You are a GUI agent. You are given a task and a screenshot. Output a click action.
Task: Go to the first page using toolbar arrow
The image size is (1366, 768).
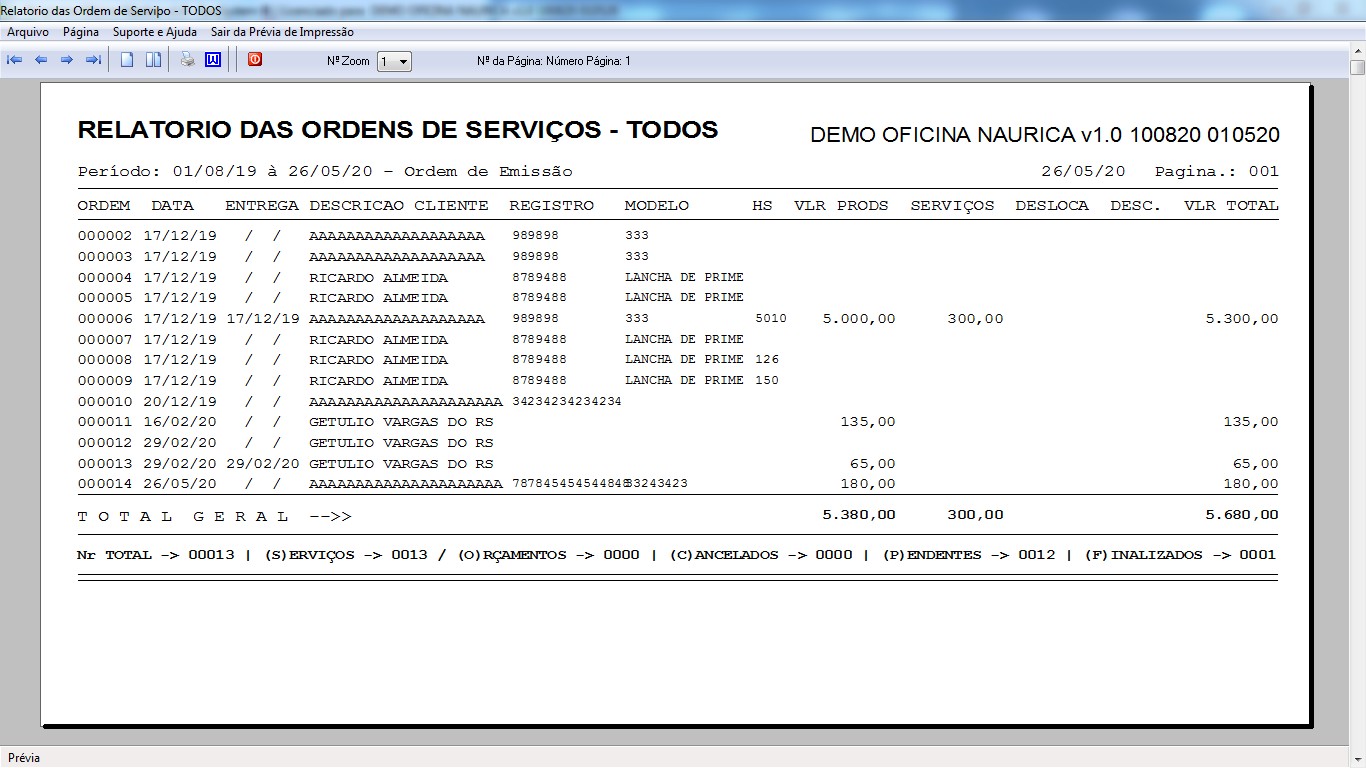pyautogui.click(x=15, y=60)
